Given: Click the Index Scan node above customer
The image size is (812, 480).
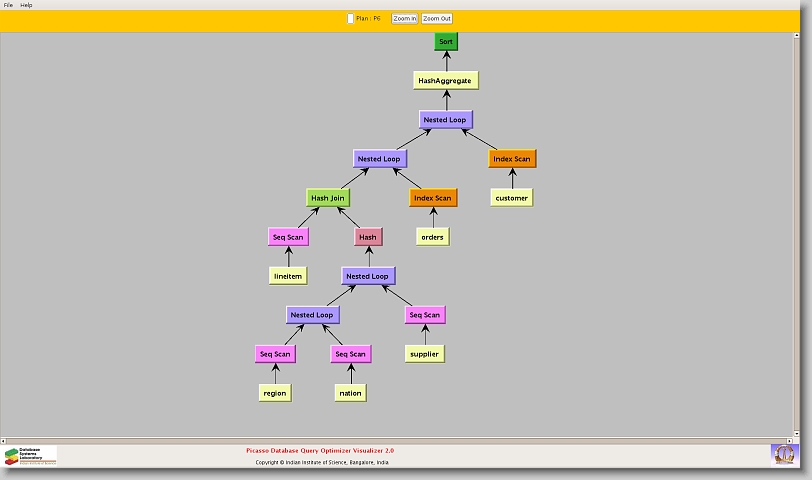Looking at the screenshot, I should point(512,159).
